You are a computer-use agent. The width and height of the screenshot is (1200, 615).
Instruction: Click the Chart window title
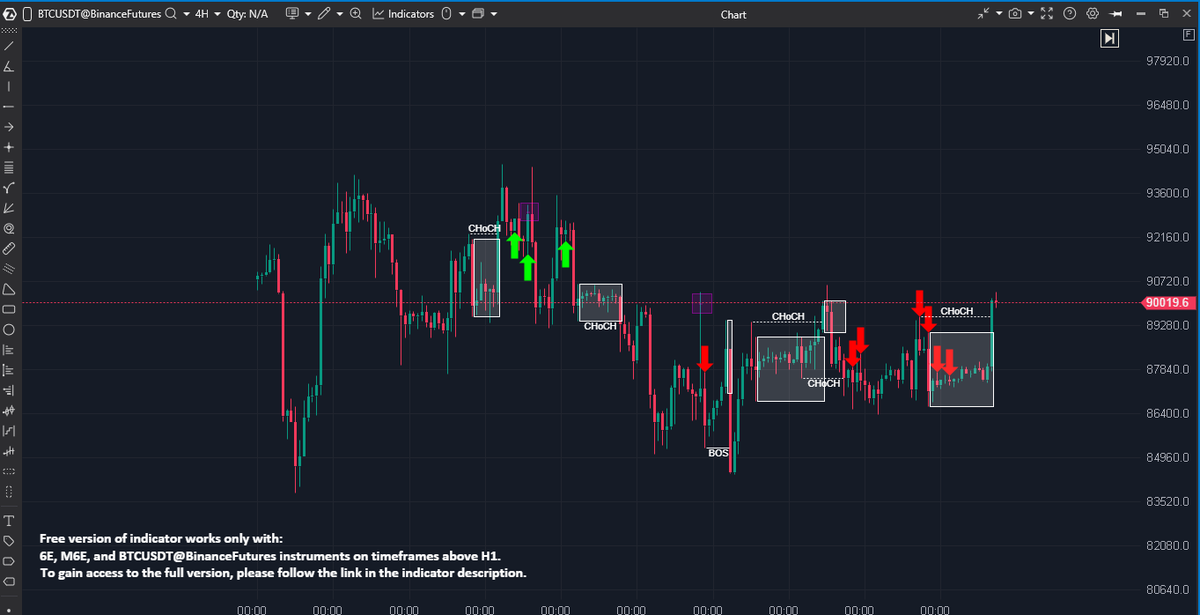coord(733,14)
